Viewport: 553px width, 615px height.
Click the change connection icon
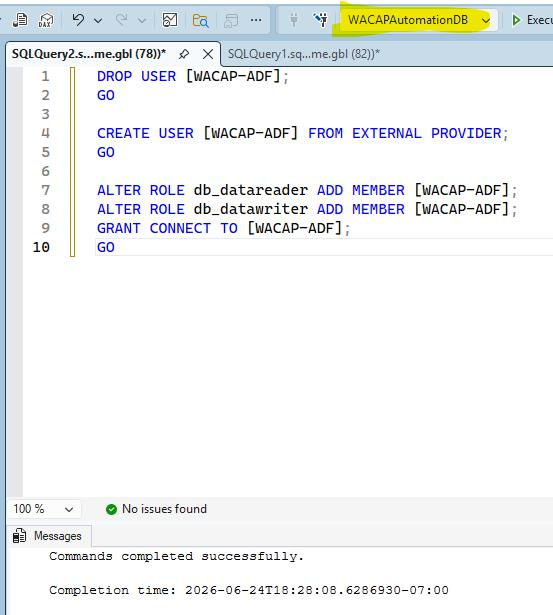[x=320, y=20]
